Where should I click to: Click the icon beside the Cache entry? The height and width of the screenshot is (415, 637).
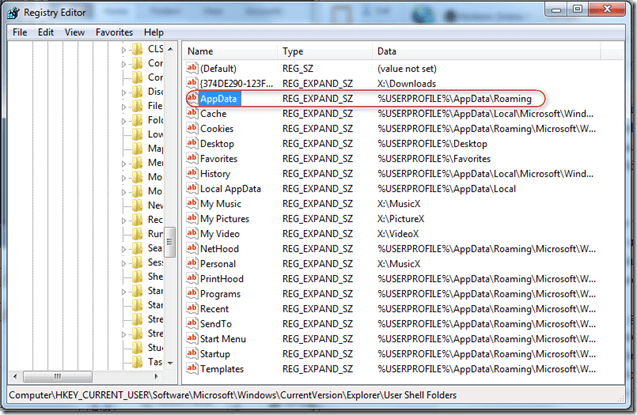(193, 113)
